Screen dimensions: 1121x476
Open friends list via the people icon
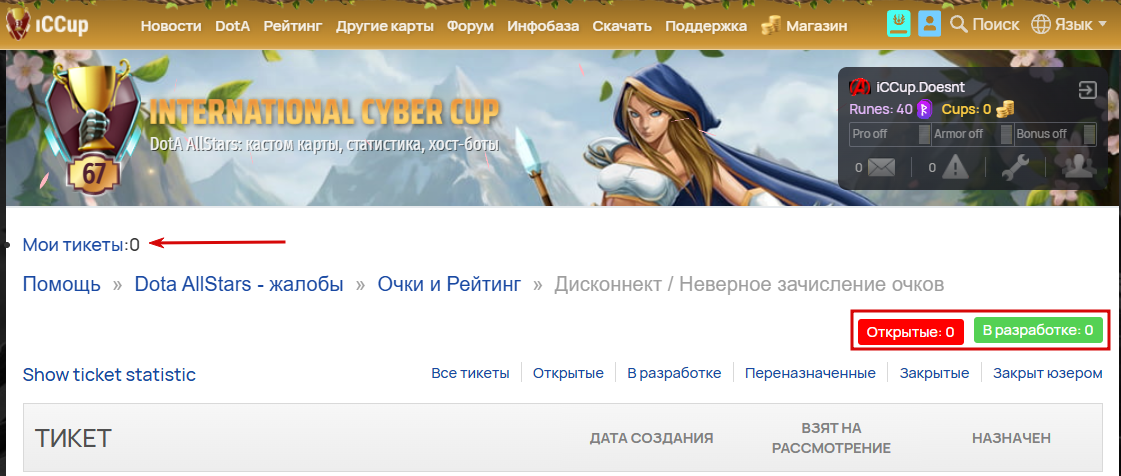[1078, 167]
